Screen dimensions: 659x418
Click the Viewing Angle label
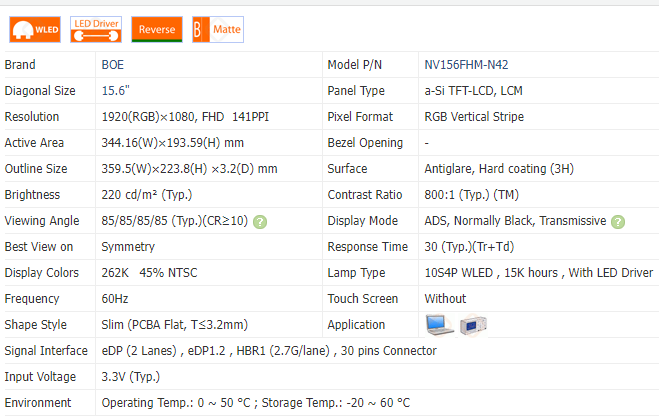[x=42, y=221]
